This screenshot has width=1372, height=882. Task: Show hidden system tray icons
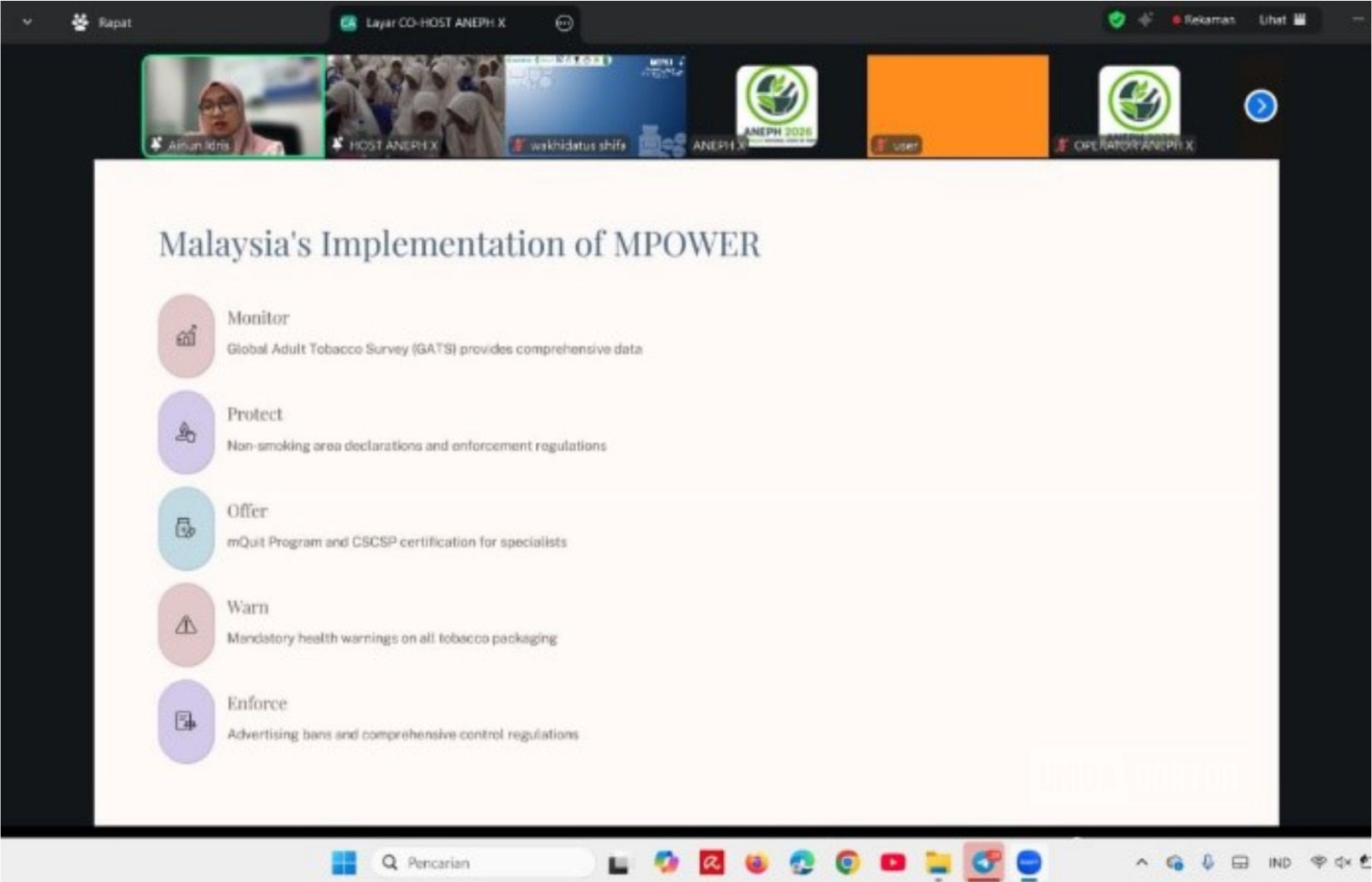tap(1141, 862)
